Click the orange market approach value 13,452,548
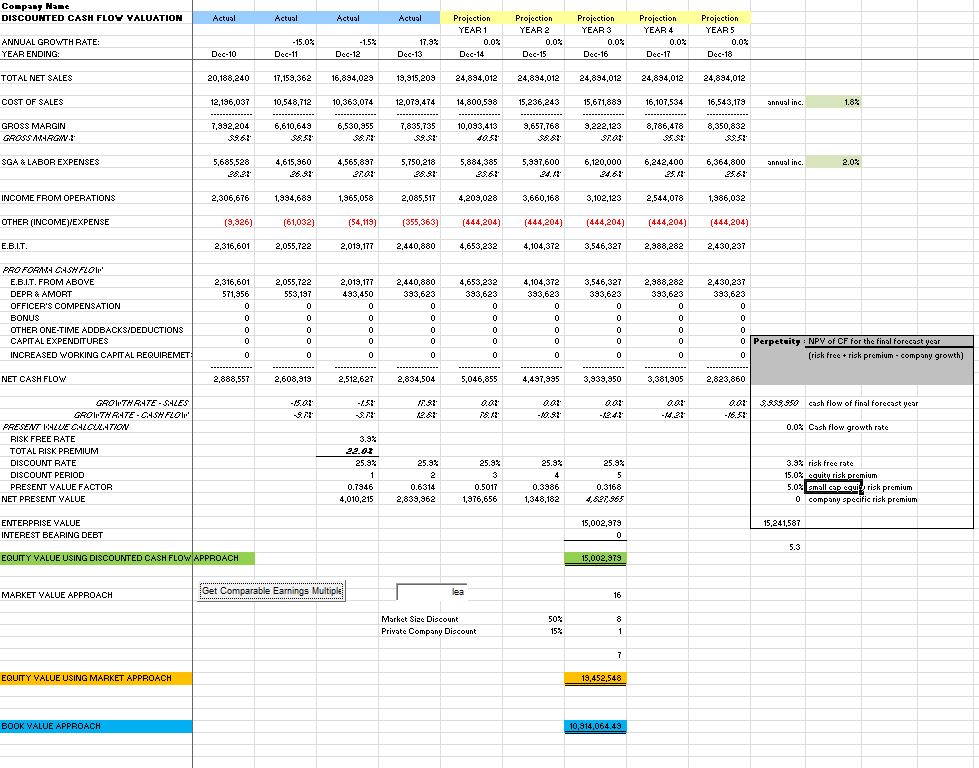The height and width of the screenshot is (768, 979). (x=596, y=678)
